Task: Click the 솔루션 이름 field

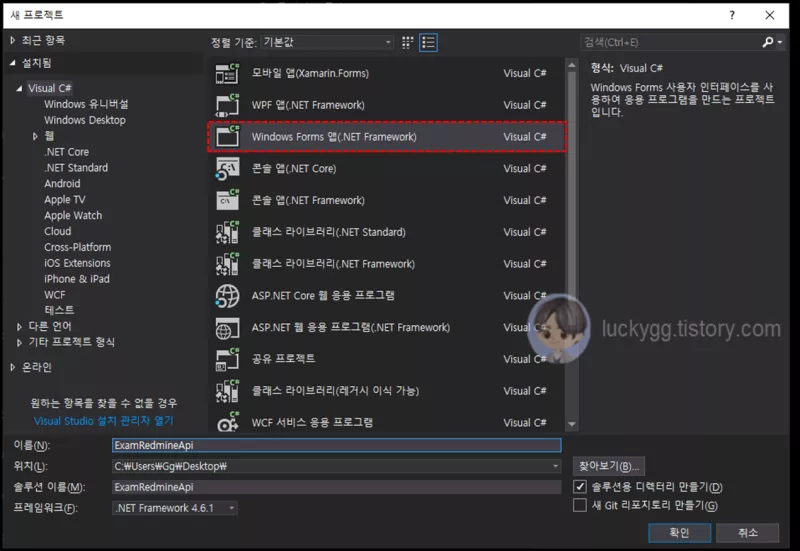Action: 337,487
